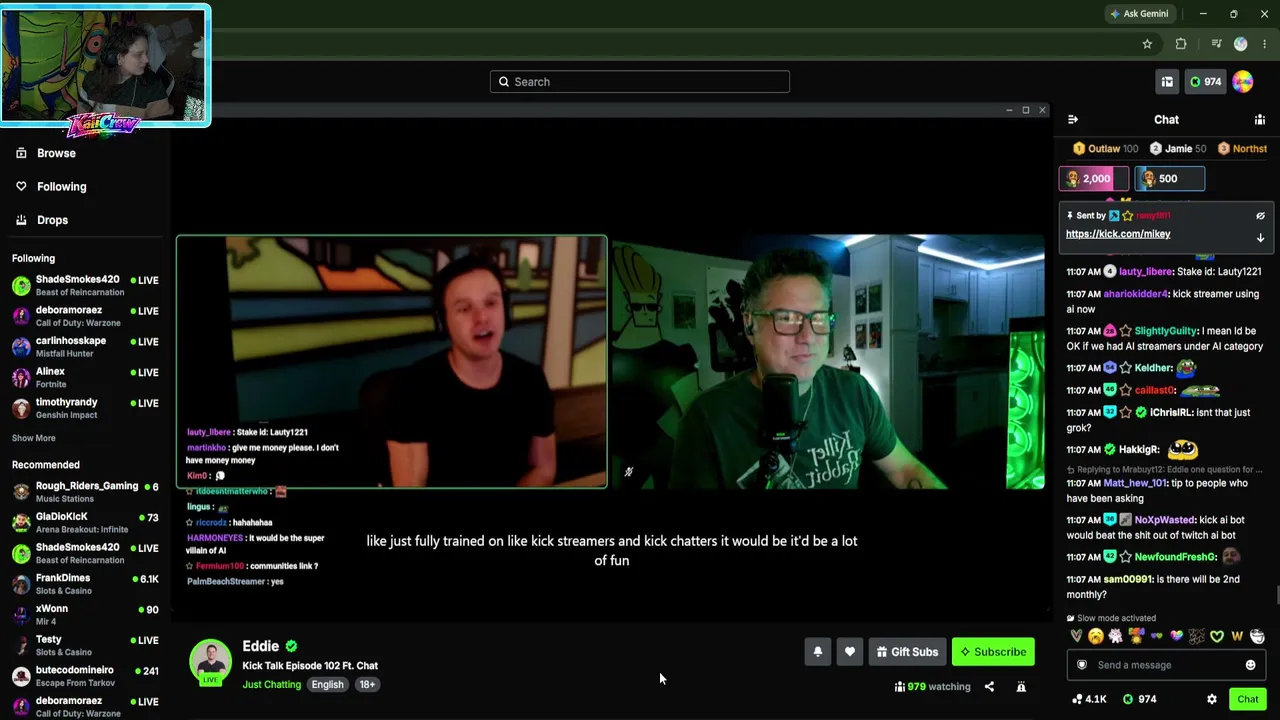Click the Search input field
This screenshot has height=720, width=1280.
pyautogui.click(x=640, y=82)
